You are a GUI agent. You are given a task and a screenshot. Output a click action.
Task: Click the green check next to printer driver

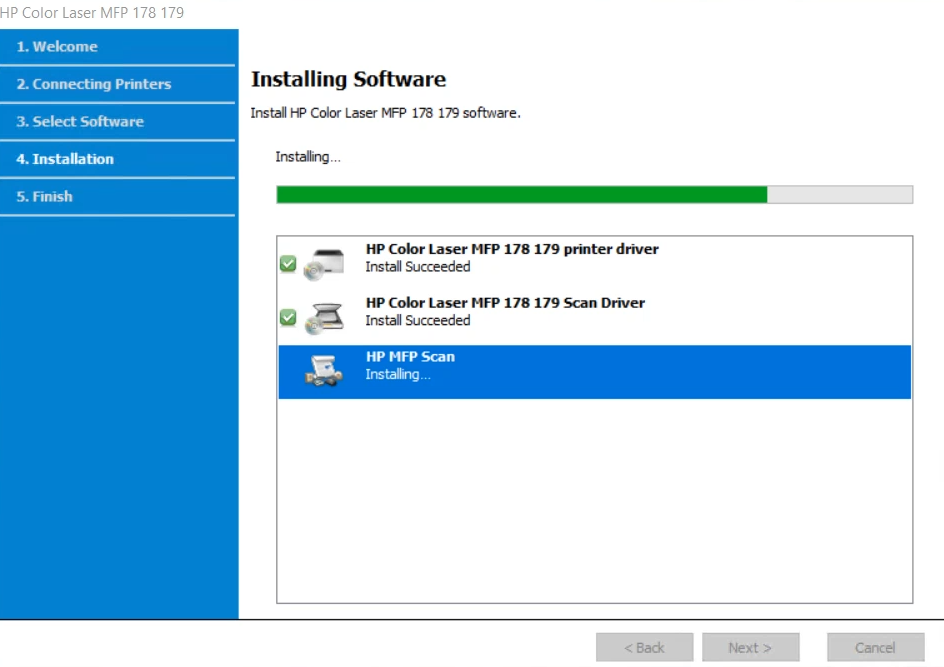[x=288, y=264]
